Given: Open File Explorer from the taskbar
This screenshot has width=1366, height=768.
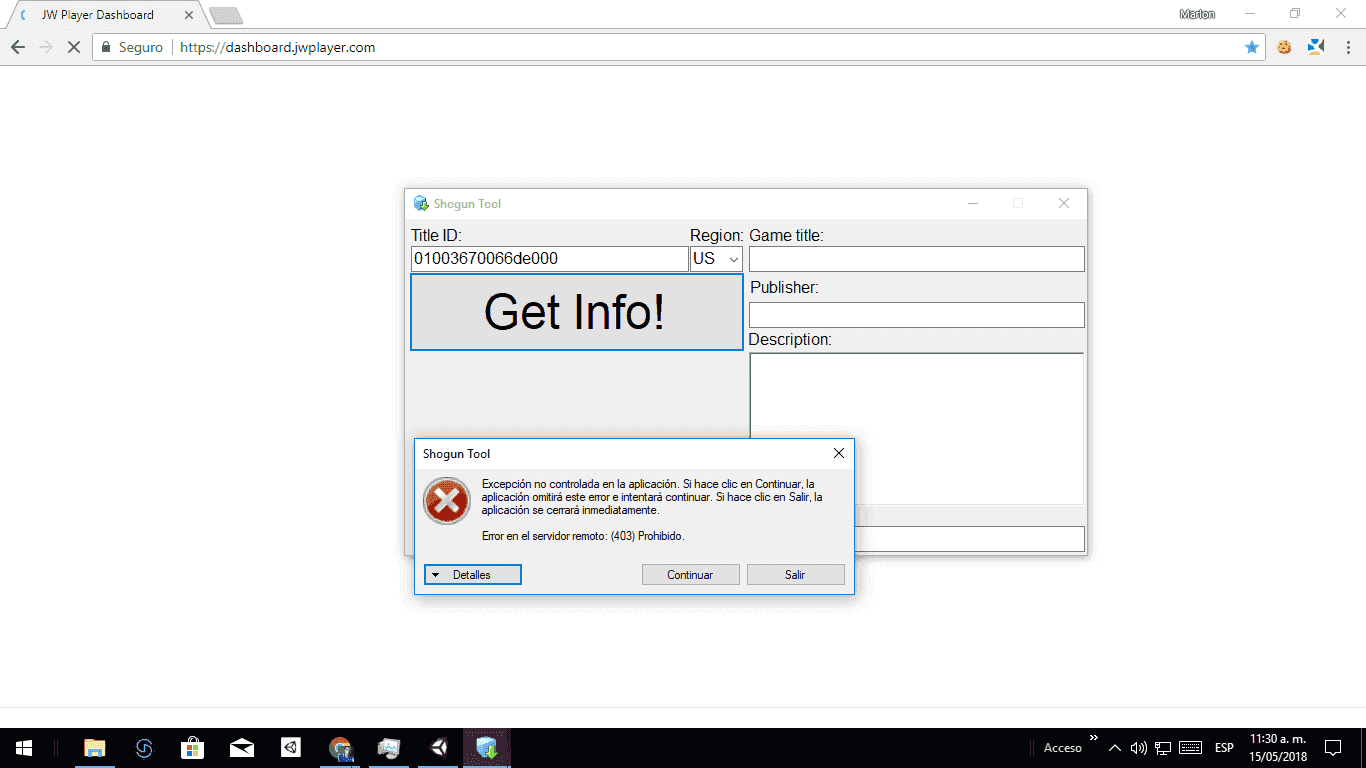Looking at the screenshot, I should 95,747.
